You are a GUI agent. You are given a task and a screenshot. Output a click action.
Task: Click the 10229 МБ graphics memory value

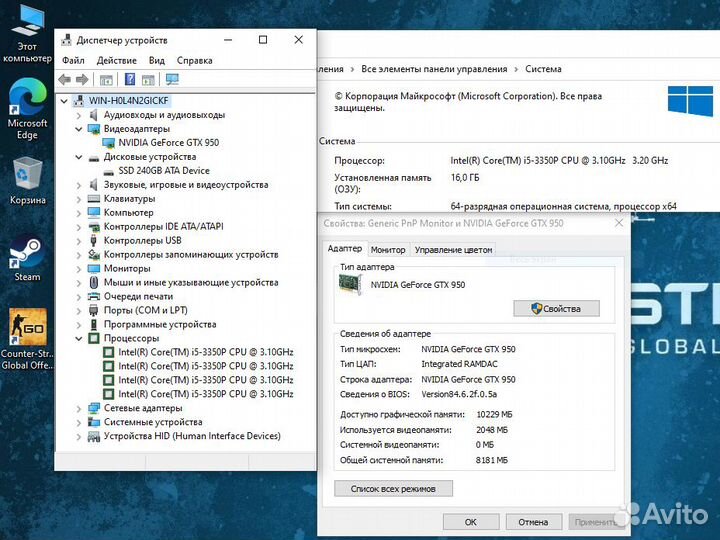494,415
